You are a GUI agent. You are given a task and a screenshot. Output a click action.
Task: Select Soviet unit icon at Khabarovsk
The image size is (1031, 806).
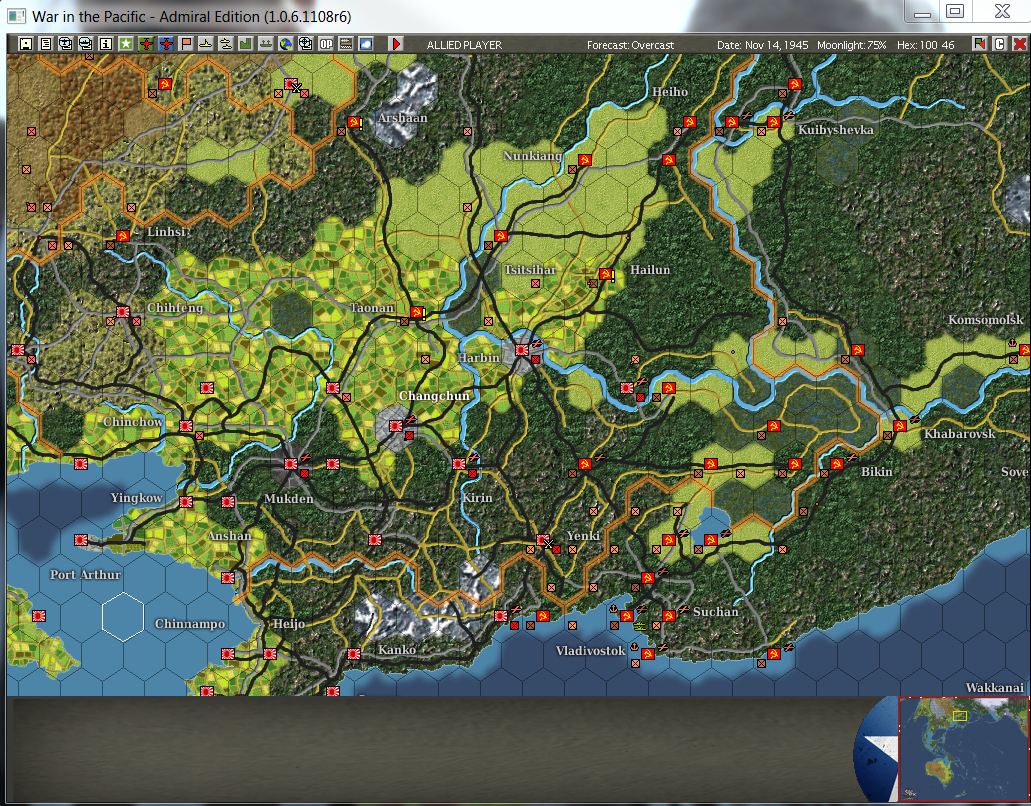(x=899, y=426)
